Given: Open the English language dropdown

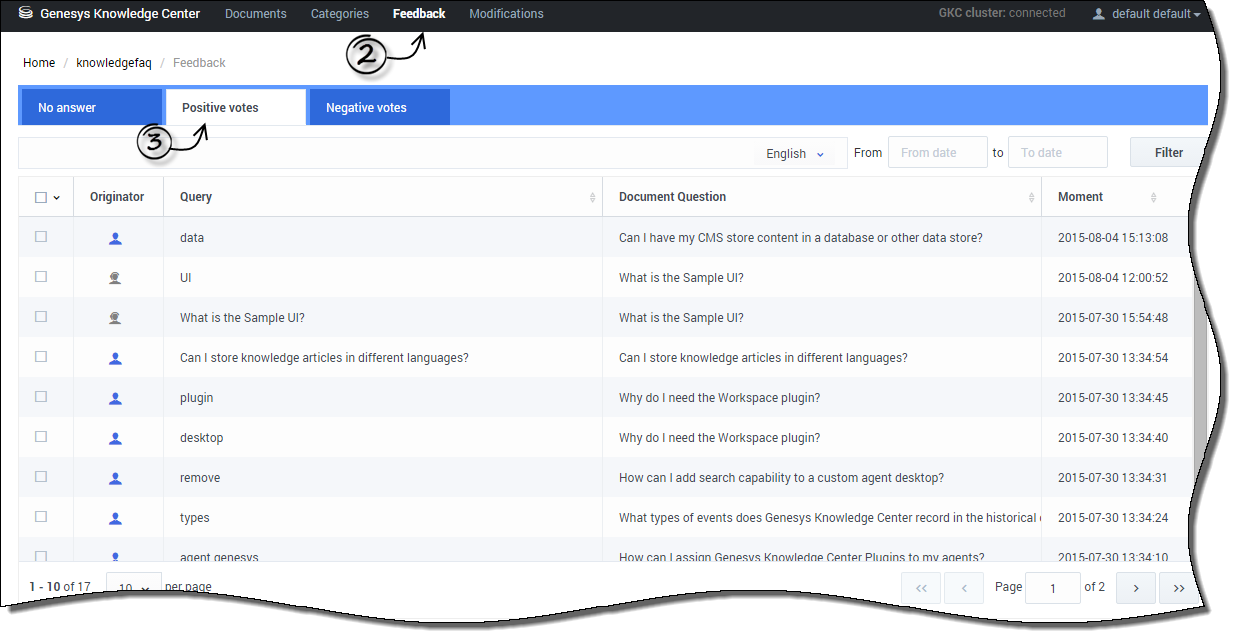Looking at the screenshot, I should [x=795, y=154].
